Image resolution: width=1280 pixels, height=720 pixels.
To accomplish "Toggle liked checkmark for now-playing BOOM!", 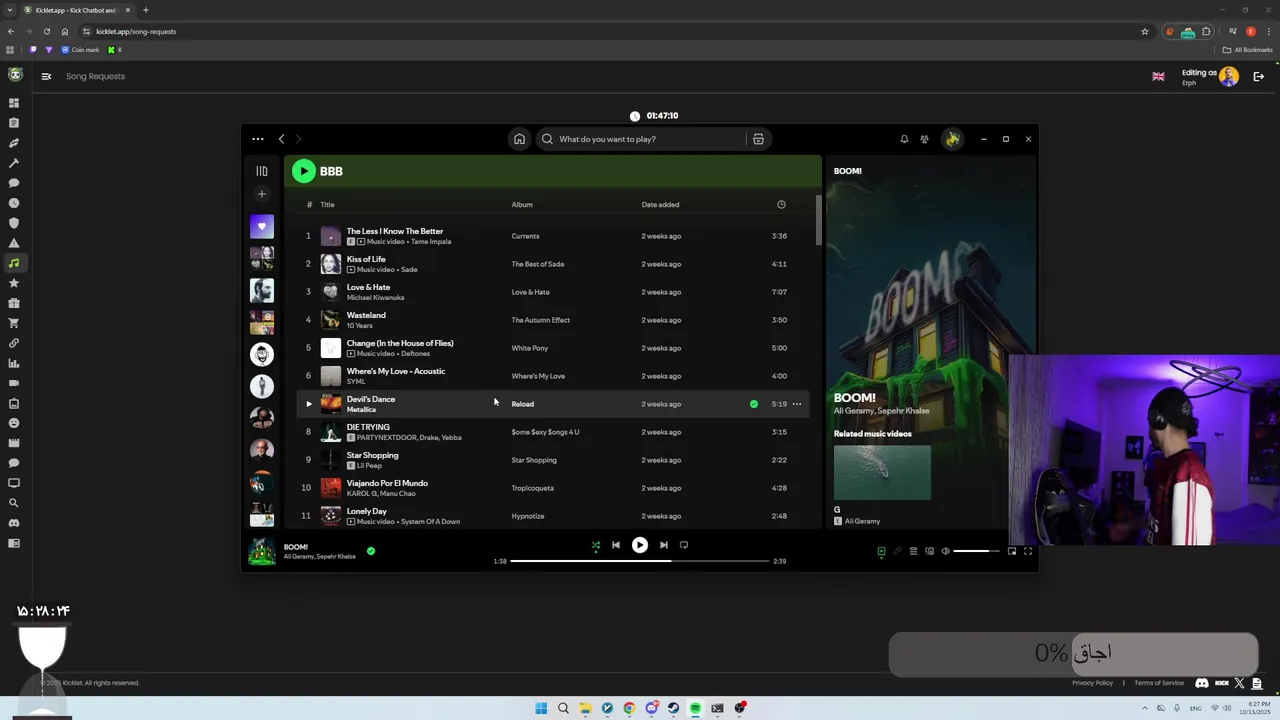I will click(x=371, y=551).
